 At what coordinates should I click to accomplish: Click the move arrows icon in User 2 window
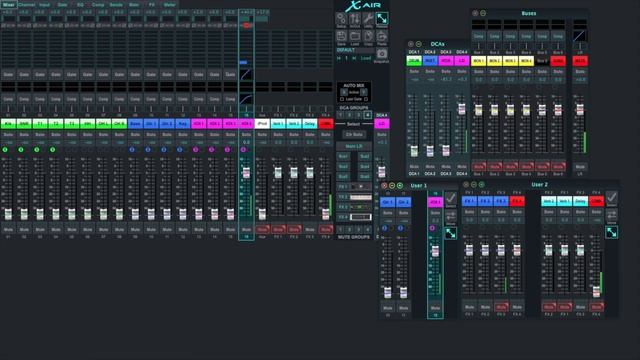pyautogui.click(x=611, y=216)
